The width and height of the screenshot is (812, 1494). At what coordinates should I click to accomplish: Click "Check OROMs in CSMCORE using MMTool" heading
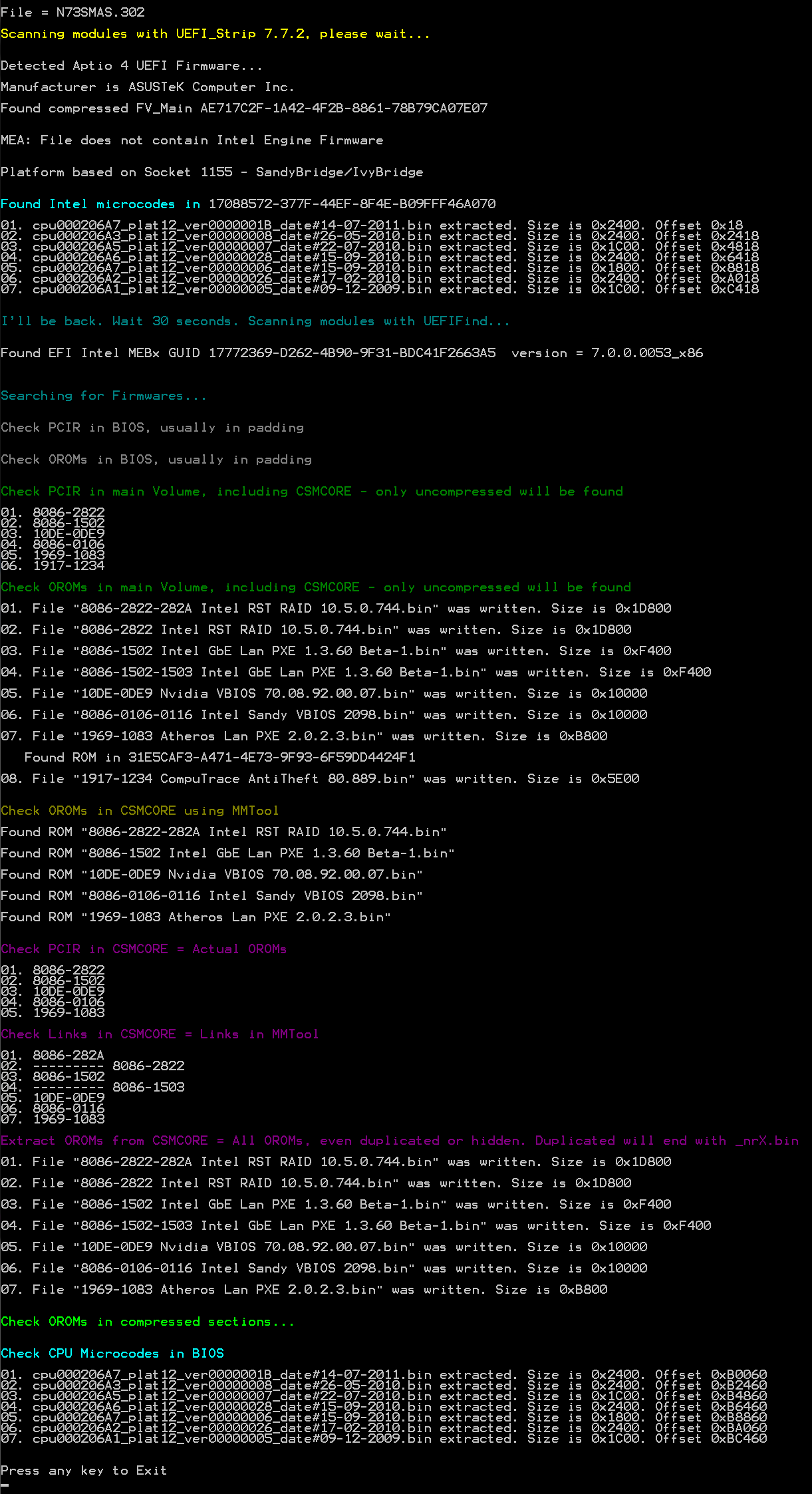pos(140,811)
